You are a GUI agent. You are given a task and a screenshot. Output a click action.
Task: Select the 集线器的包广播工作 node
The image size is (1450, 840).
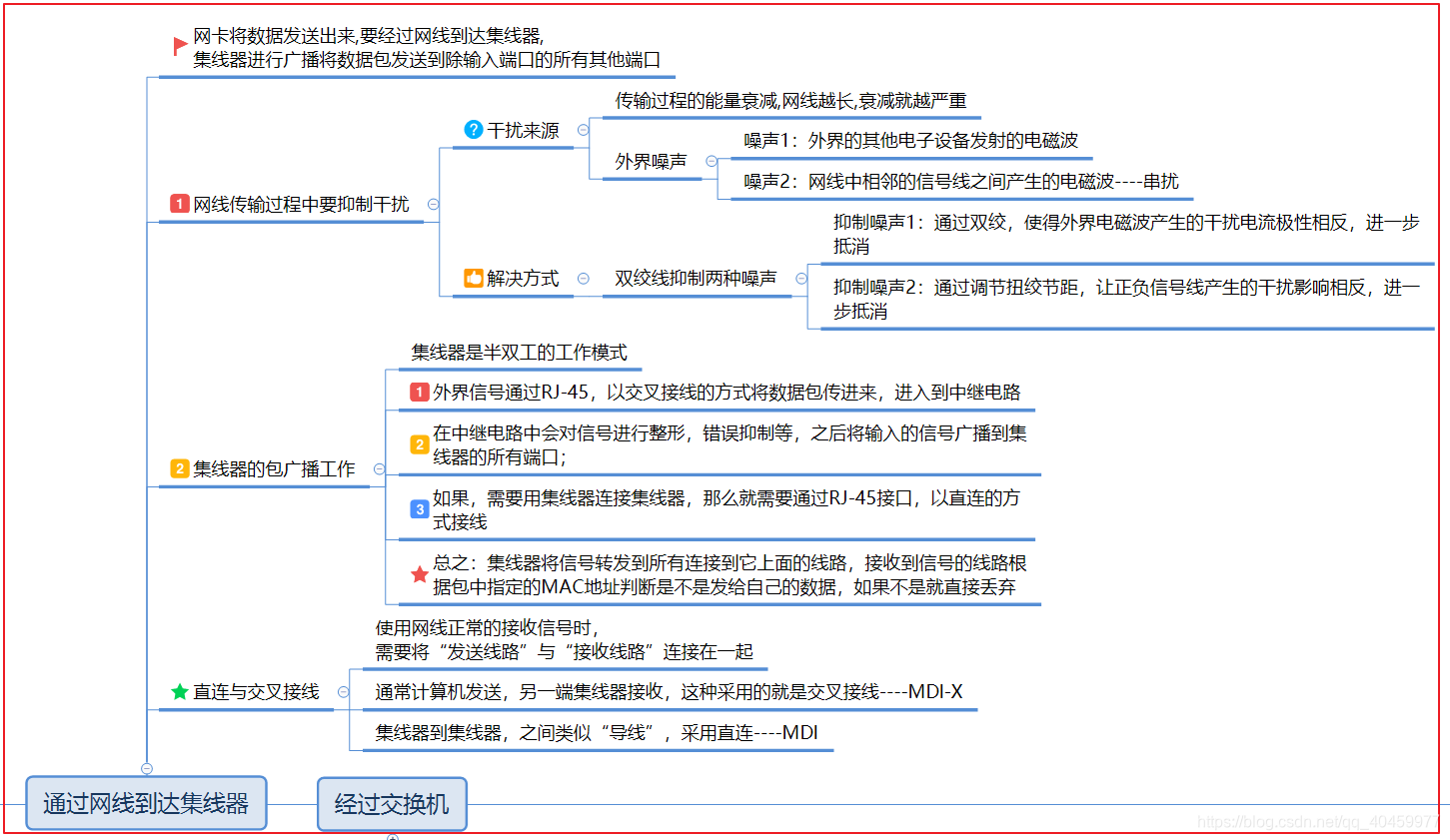[x=274, y=468]
